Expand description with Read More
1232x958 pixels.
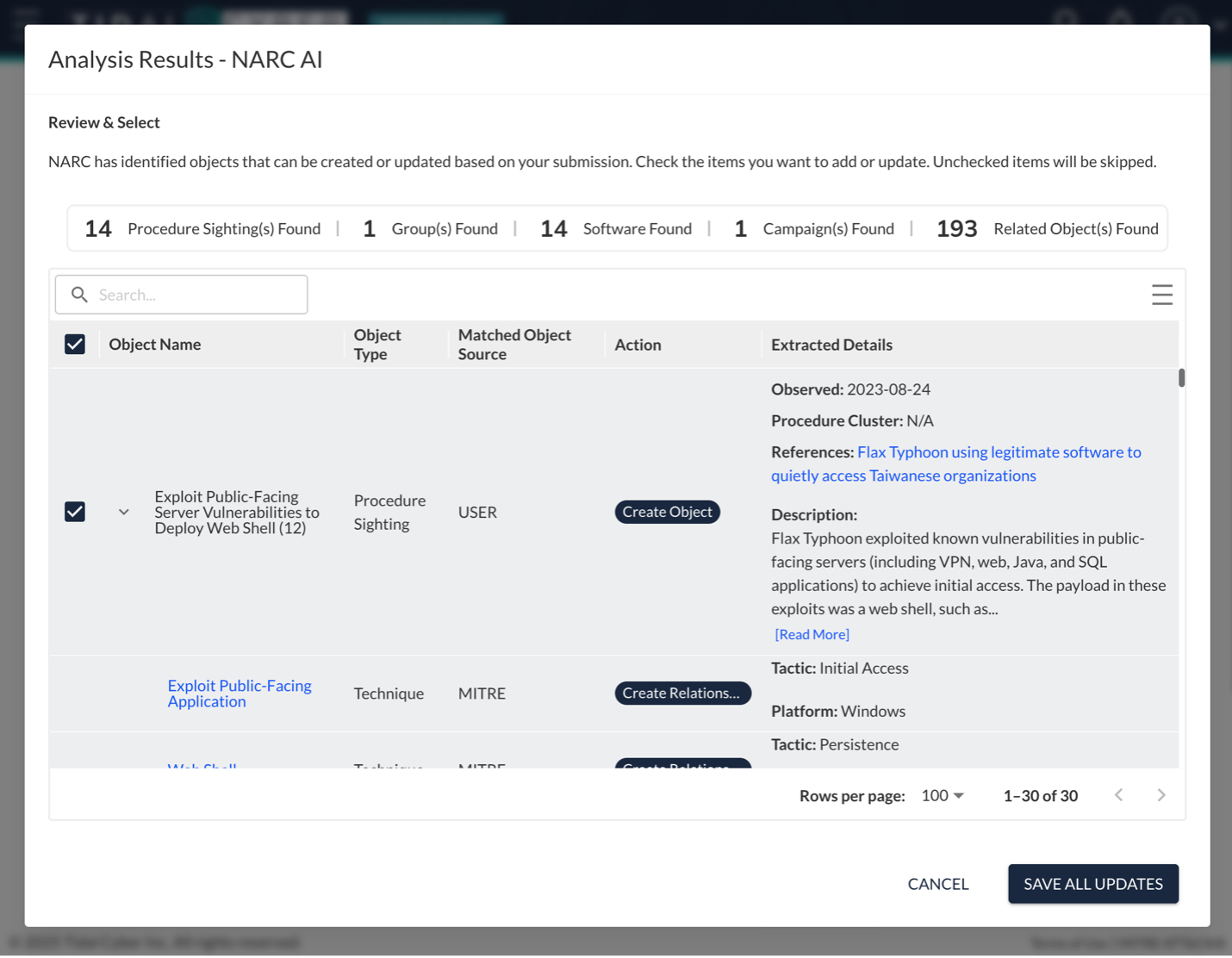[812, 634]
